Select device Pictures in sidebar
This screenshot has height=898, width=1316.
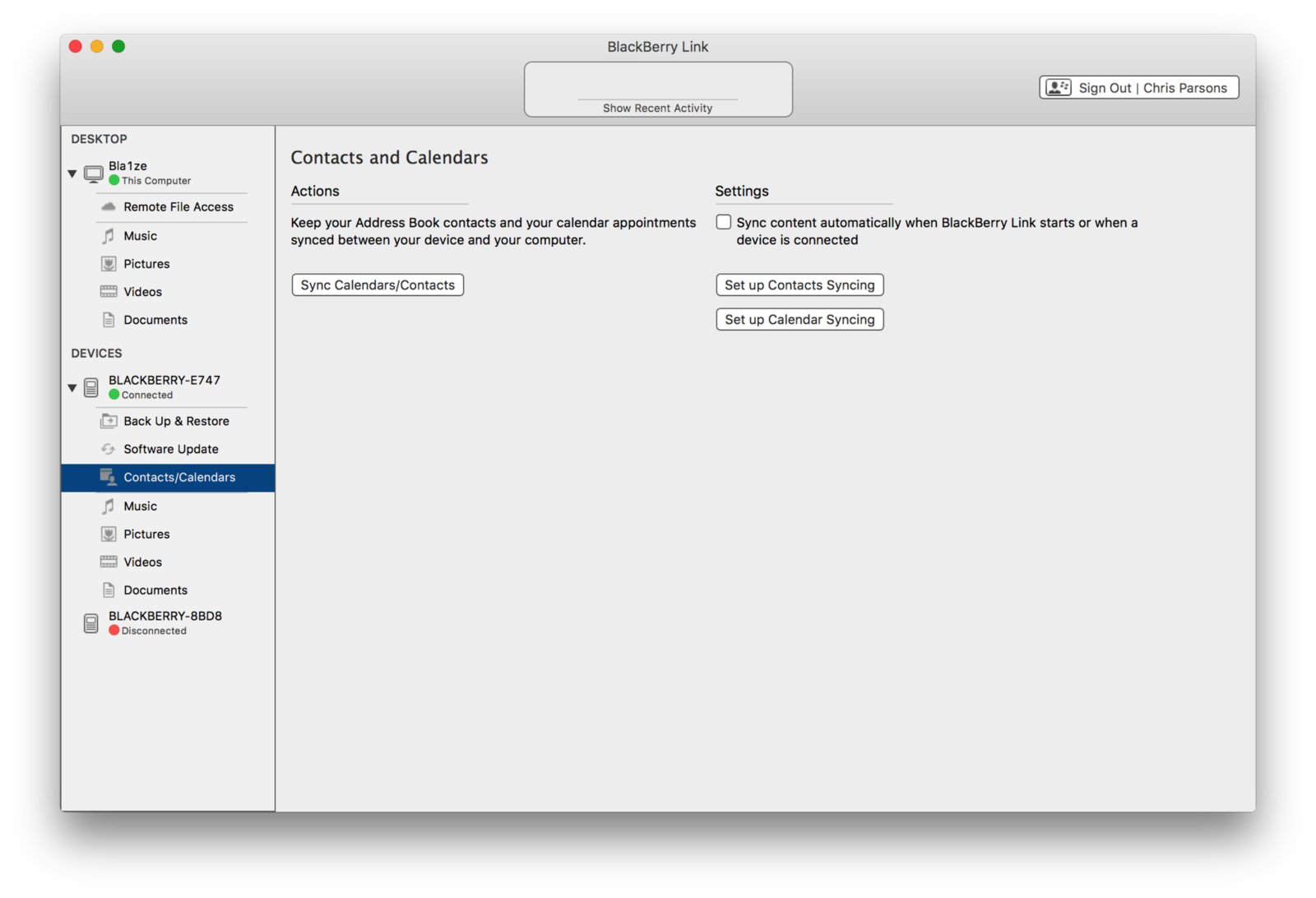146,534
